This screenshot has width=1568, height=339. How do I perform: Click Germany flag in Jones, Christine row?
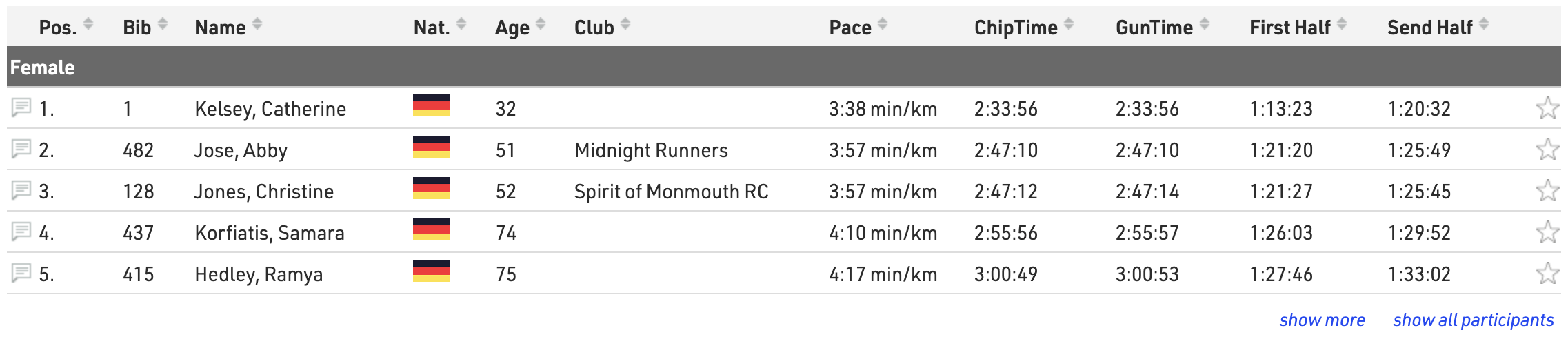pyautogui.click(x=431, y=188)
